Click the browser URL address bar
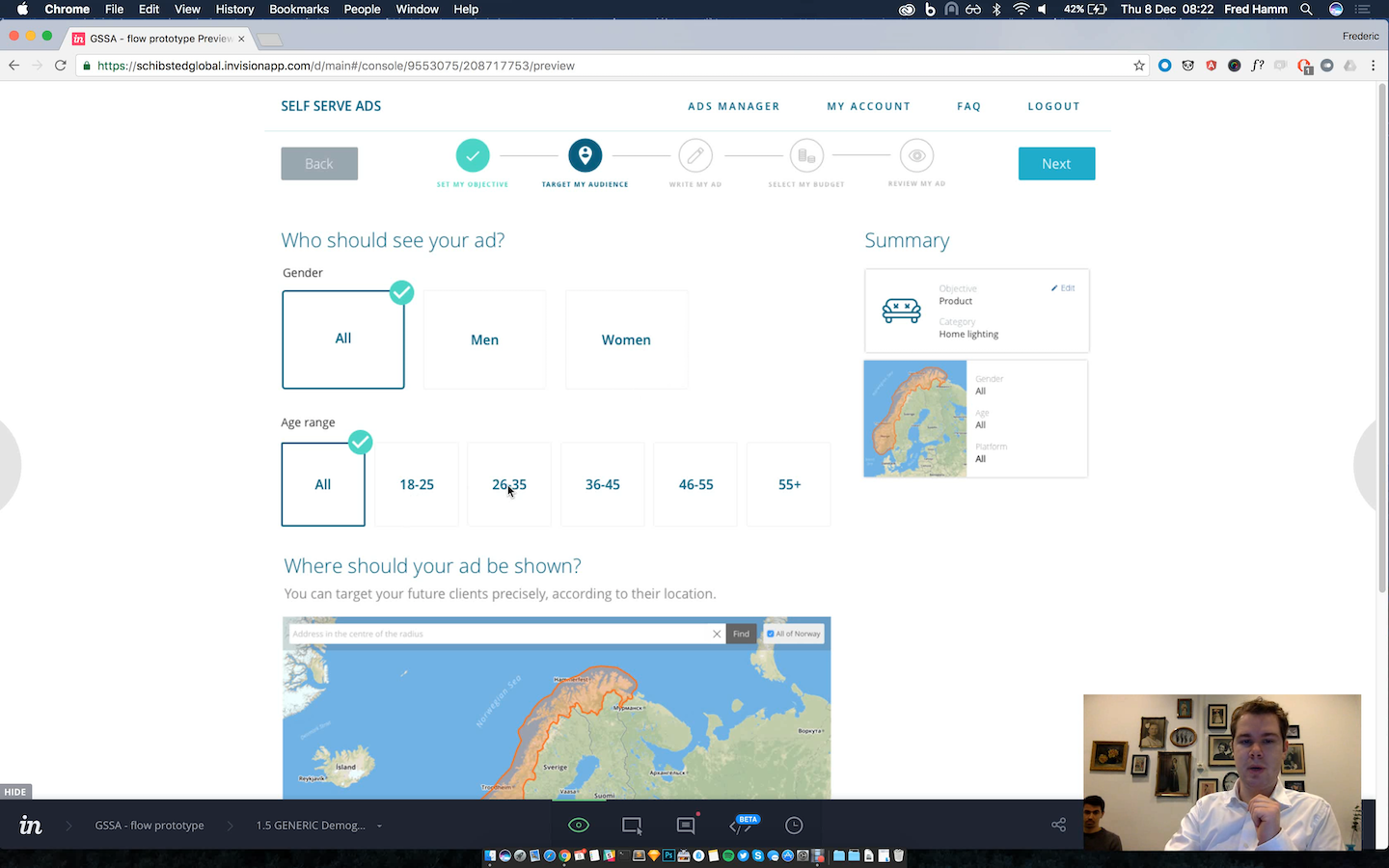The width and height of the screenshot is (1389, 868). (608, 66)
